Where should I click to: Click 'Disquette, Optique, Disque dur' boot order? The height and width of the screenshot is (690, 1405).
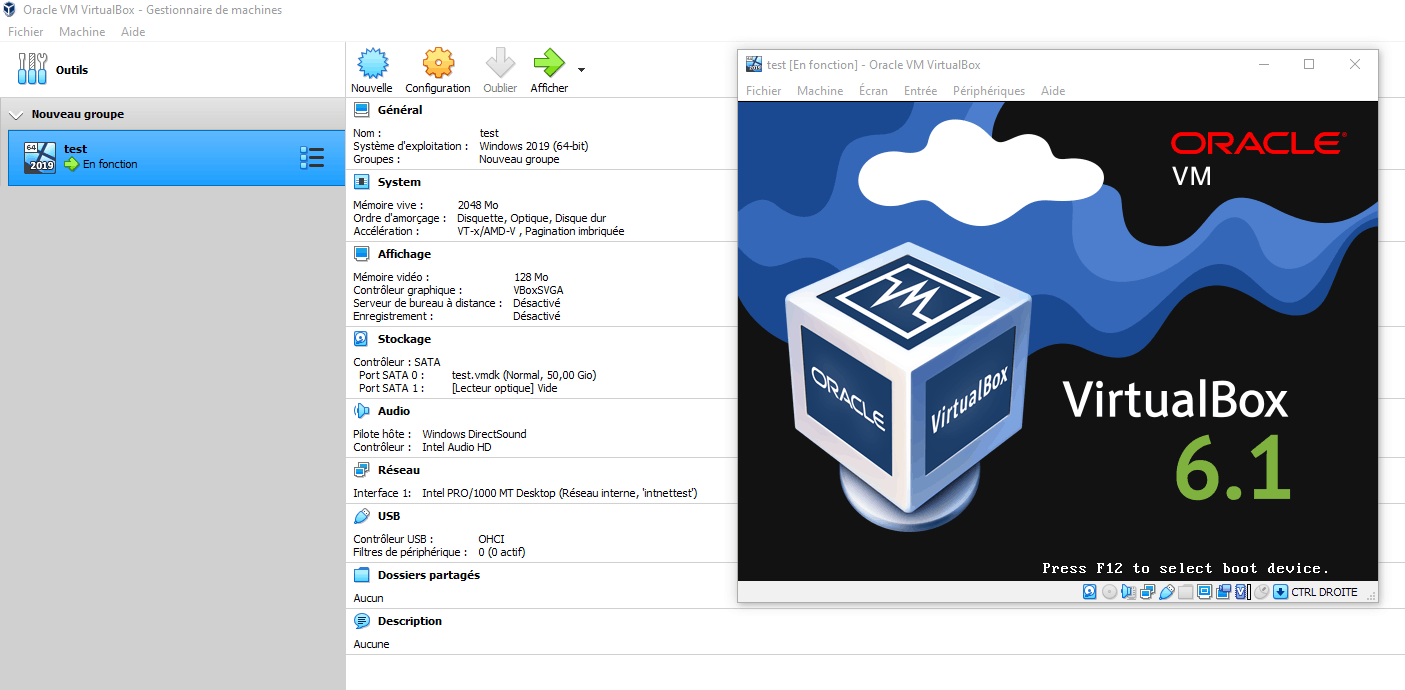tap(531, 218)
